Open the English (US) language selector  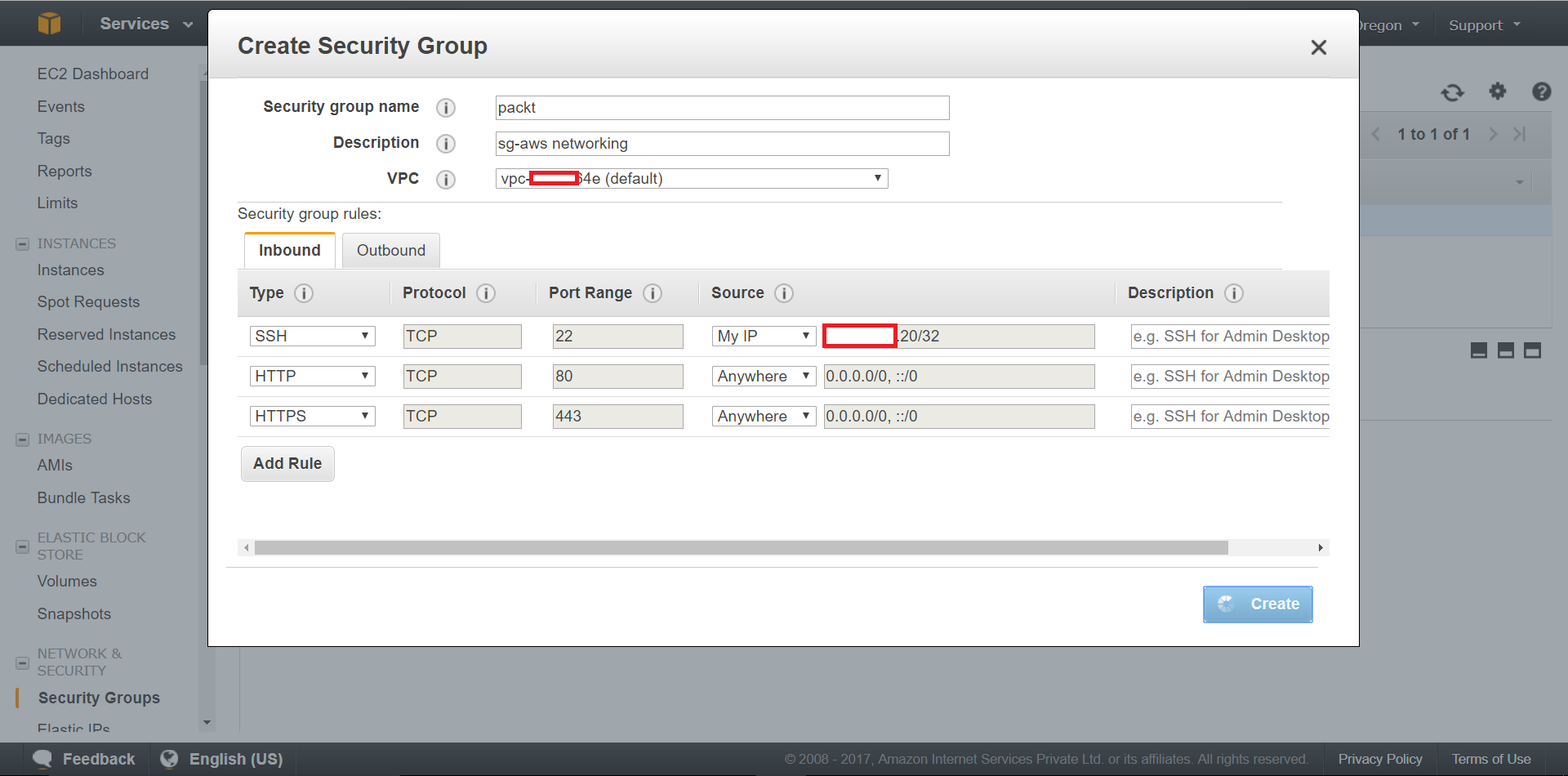coord(222,759)
